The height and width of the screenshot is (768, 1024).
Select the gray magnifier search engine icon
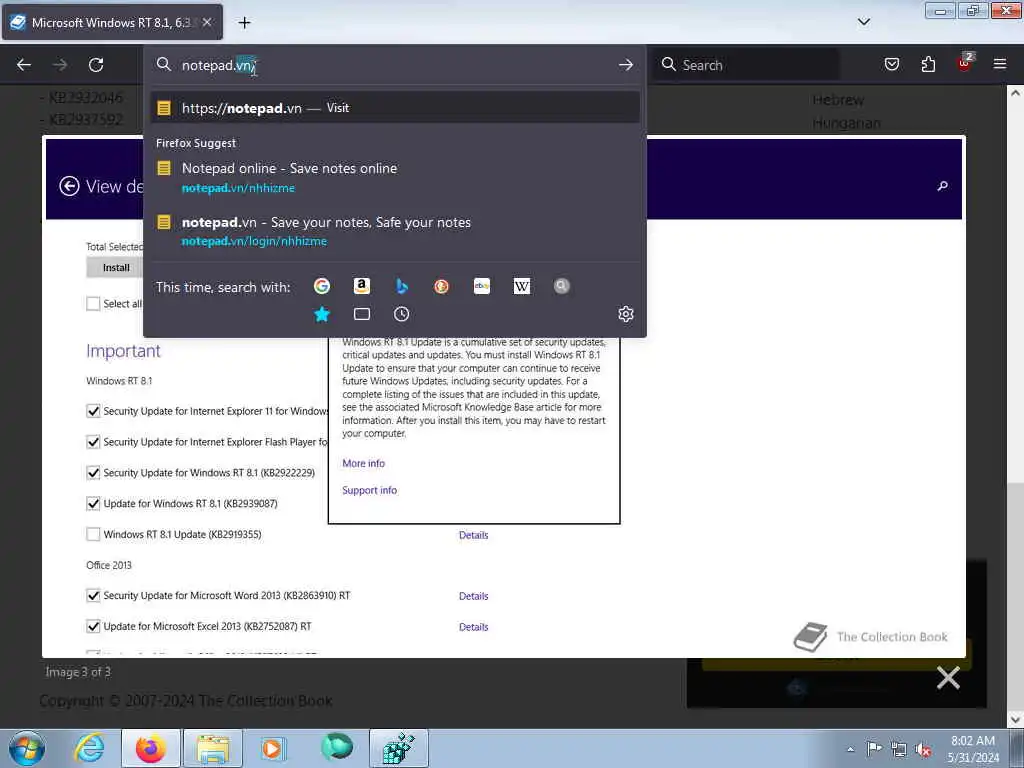click(561, 286)
